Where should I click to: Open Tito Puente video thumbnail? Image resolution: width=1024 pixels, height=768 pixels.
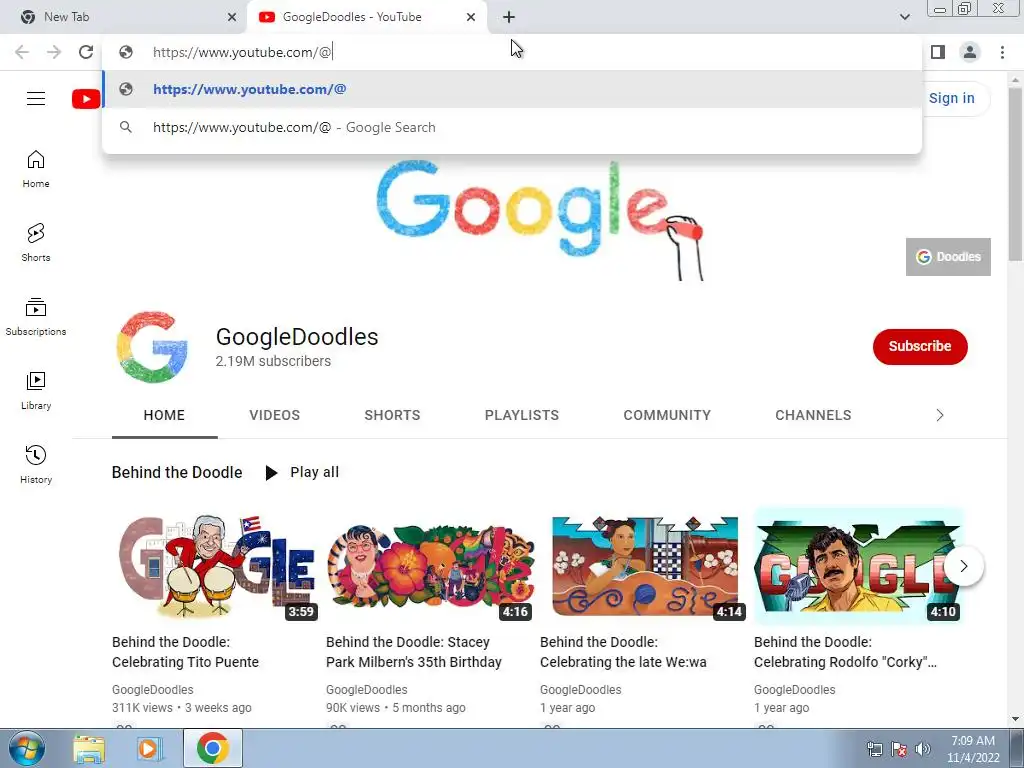[x=215, y=566]
